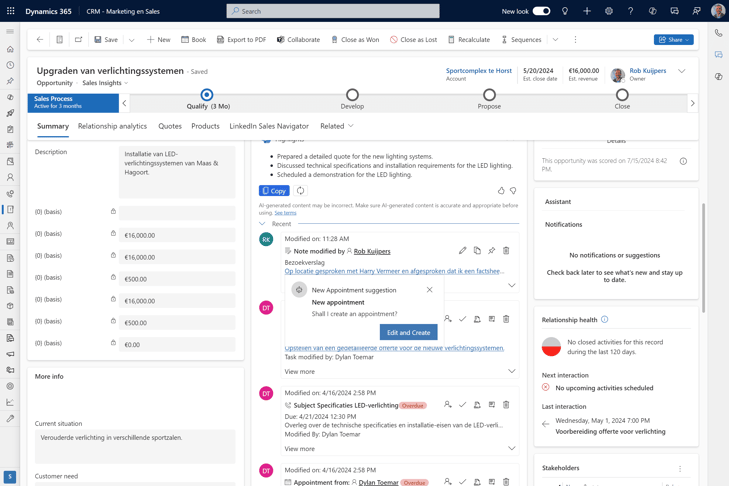Switch to the Quotes tab
The width and height of the screenshot is (729, 486).
tap(170, 126)
